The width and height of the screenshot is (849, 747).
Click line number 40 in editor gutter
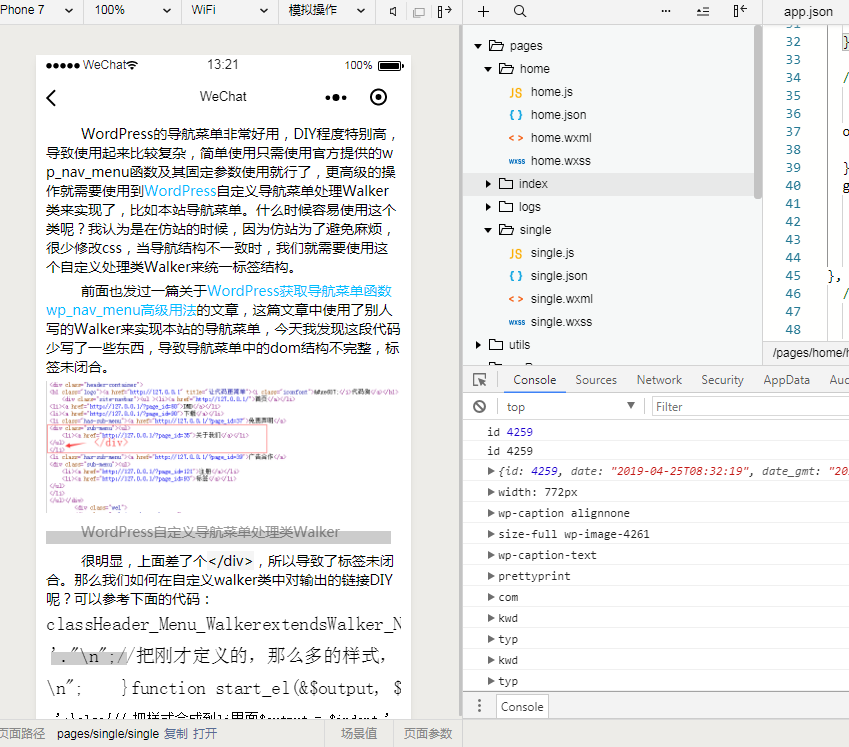tap(793, 186)
